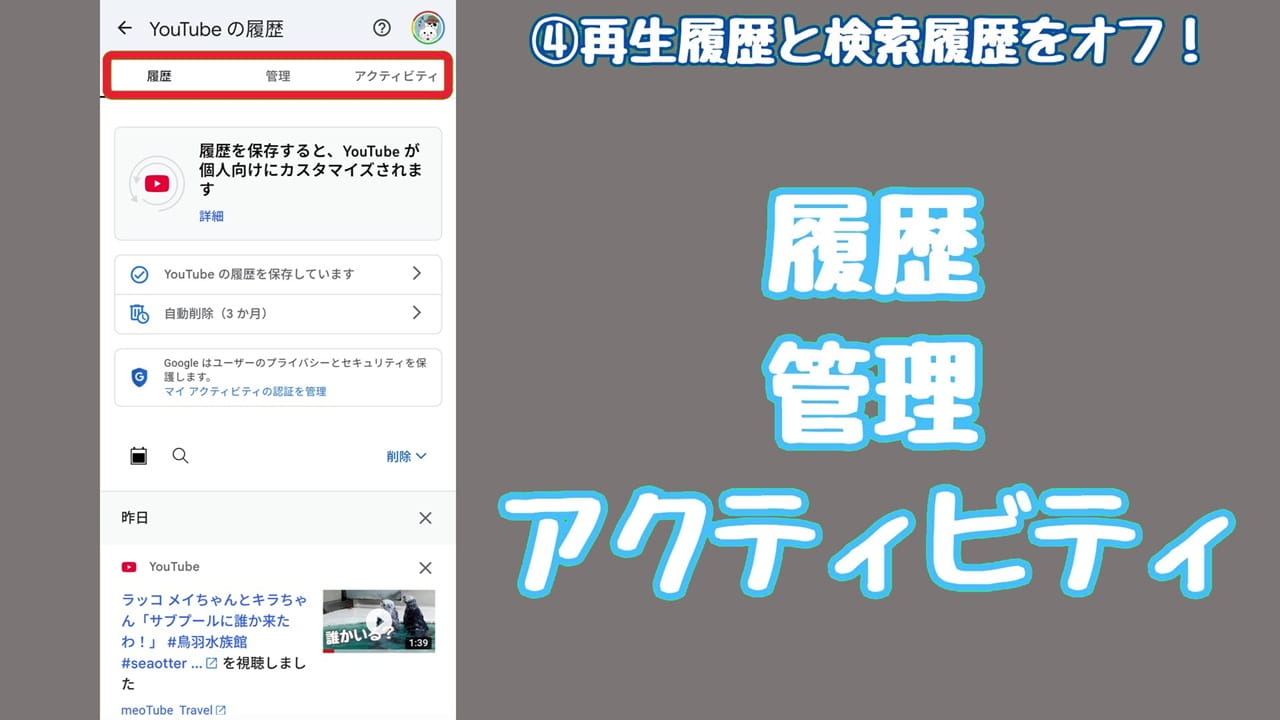Open マイ アクティビティの認証を管理 link
Image resolution: width=1280 pixels, height=720 pixels.
click(245, 391)
